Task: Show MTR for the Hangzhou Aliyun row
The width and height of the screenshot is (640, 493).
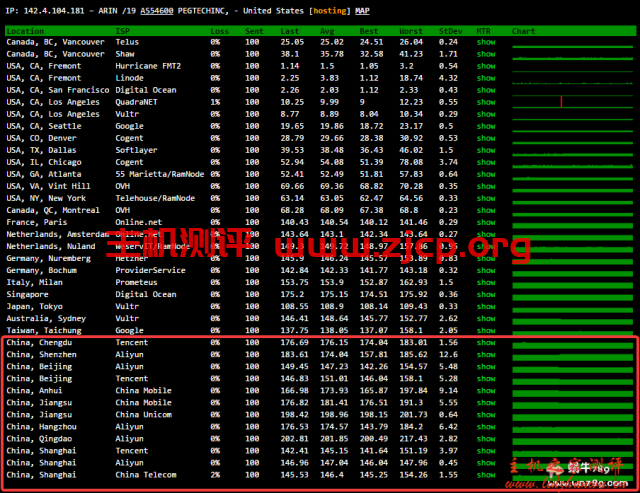Action: point(486,427)
